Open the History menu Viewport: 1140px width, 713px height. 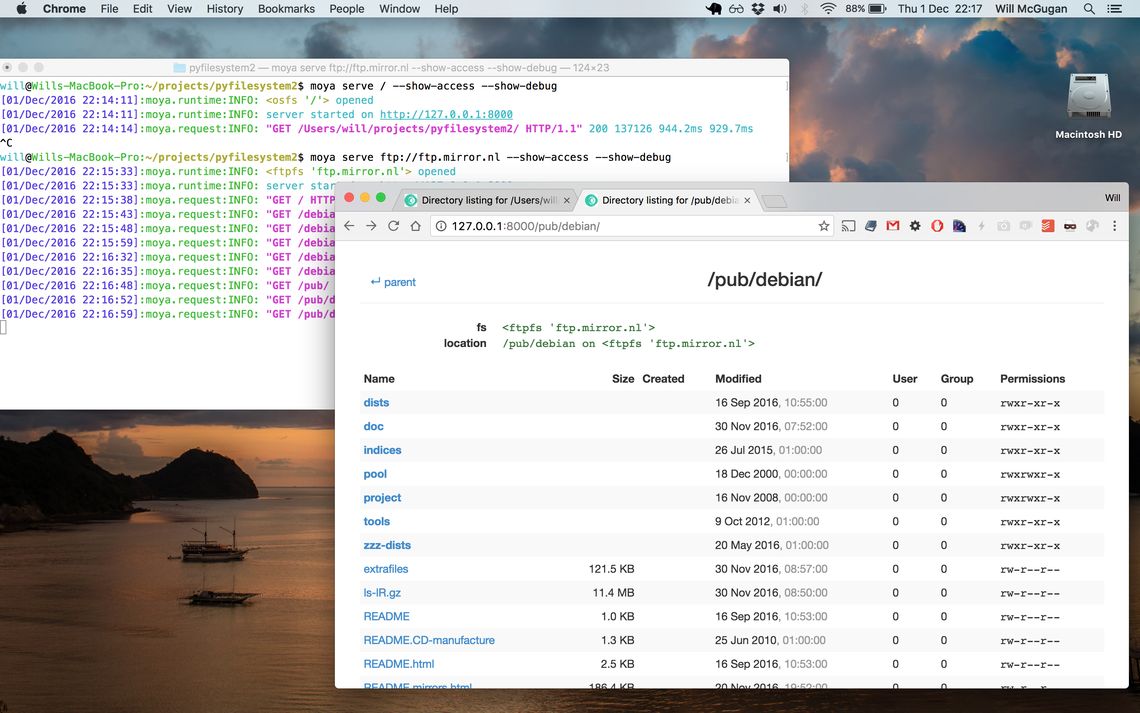(x=225, y=9)
